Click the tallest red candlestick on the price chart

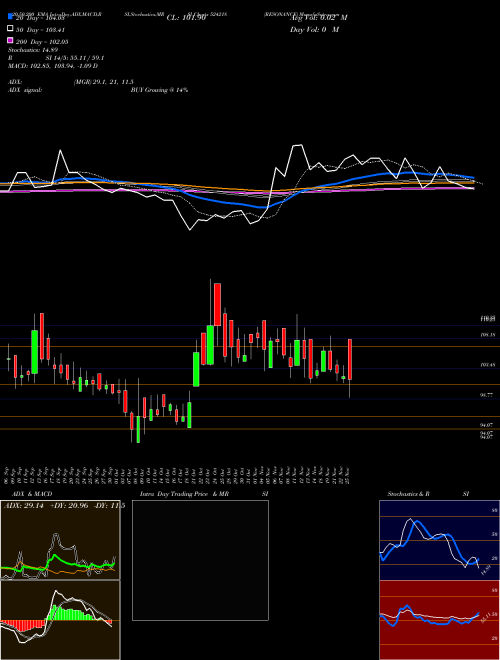[217, 304]
